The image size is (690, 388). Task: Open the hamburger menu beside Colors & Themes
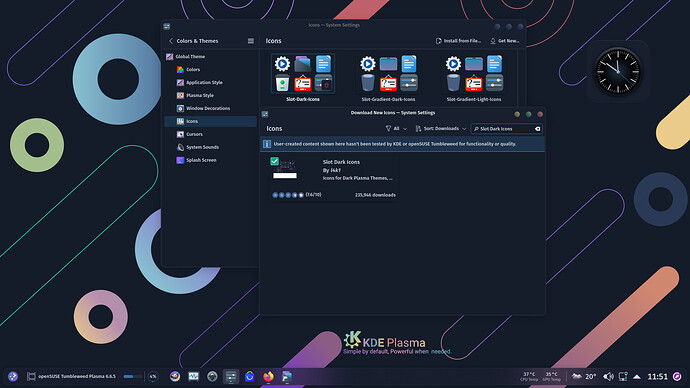coord(251,41)
